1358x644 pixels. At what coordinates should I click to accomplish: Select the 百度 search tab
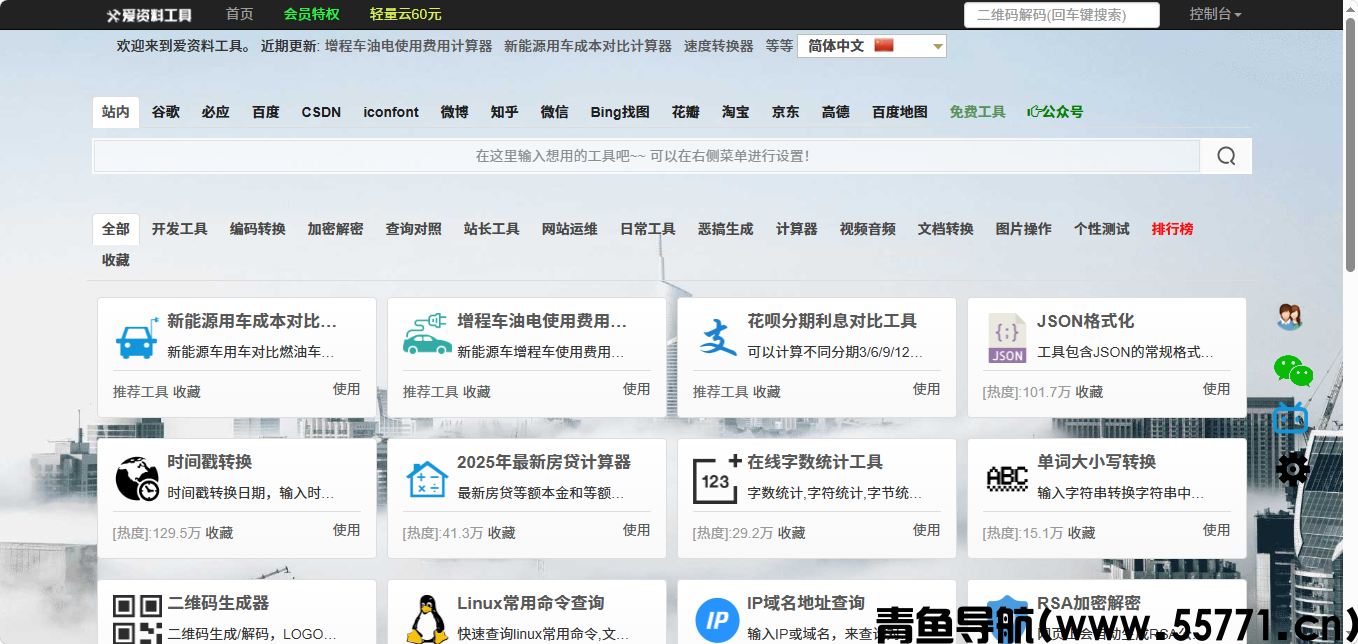tap(266, 112)
